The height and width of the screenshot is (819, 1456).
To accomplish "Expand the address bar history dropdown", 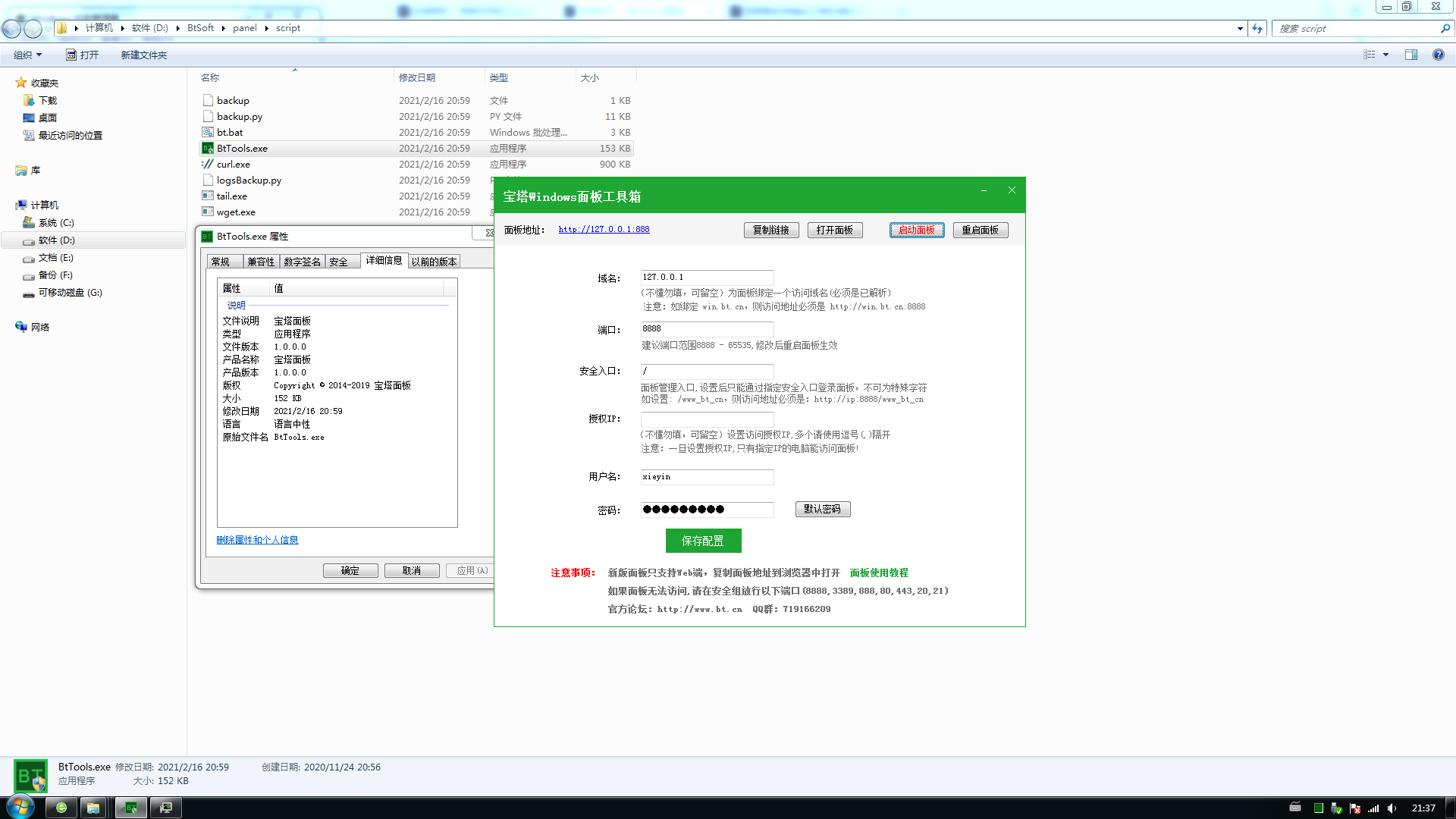I will [x=1240, y=29].
